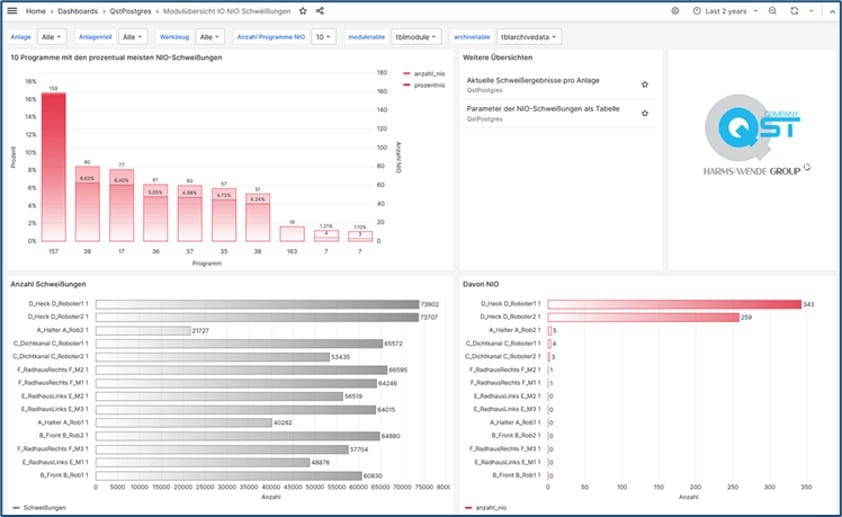This screenshot has width=842, height=517.
Task: Open 'Parameter der NIO-Schweißungen als Tabelle' link
Action: pyautogui.click(x=543, y=109)
